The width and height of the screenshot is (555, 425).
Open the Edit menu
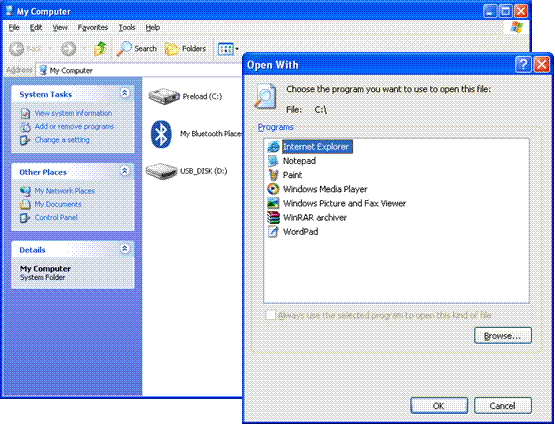coord(36,28)
